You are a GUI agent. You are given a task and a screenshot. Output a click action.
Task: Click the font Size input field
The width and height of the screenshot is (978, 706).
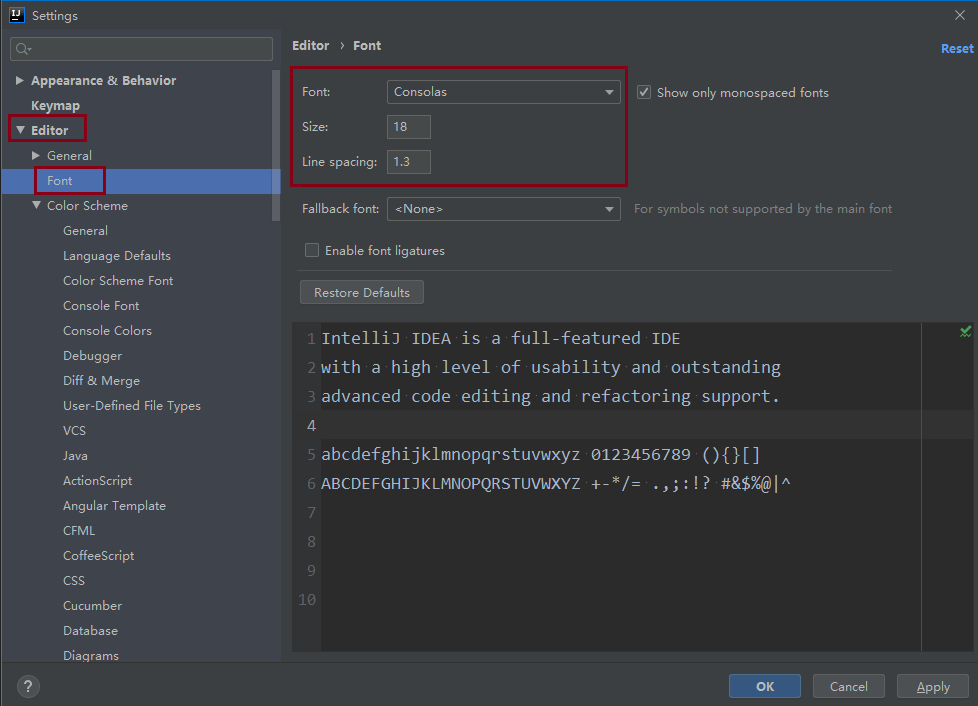(409, 127)
